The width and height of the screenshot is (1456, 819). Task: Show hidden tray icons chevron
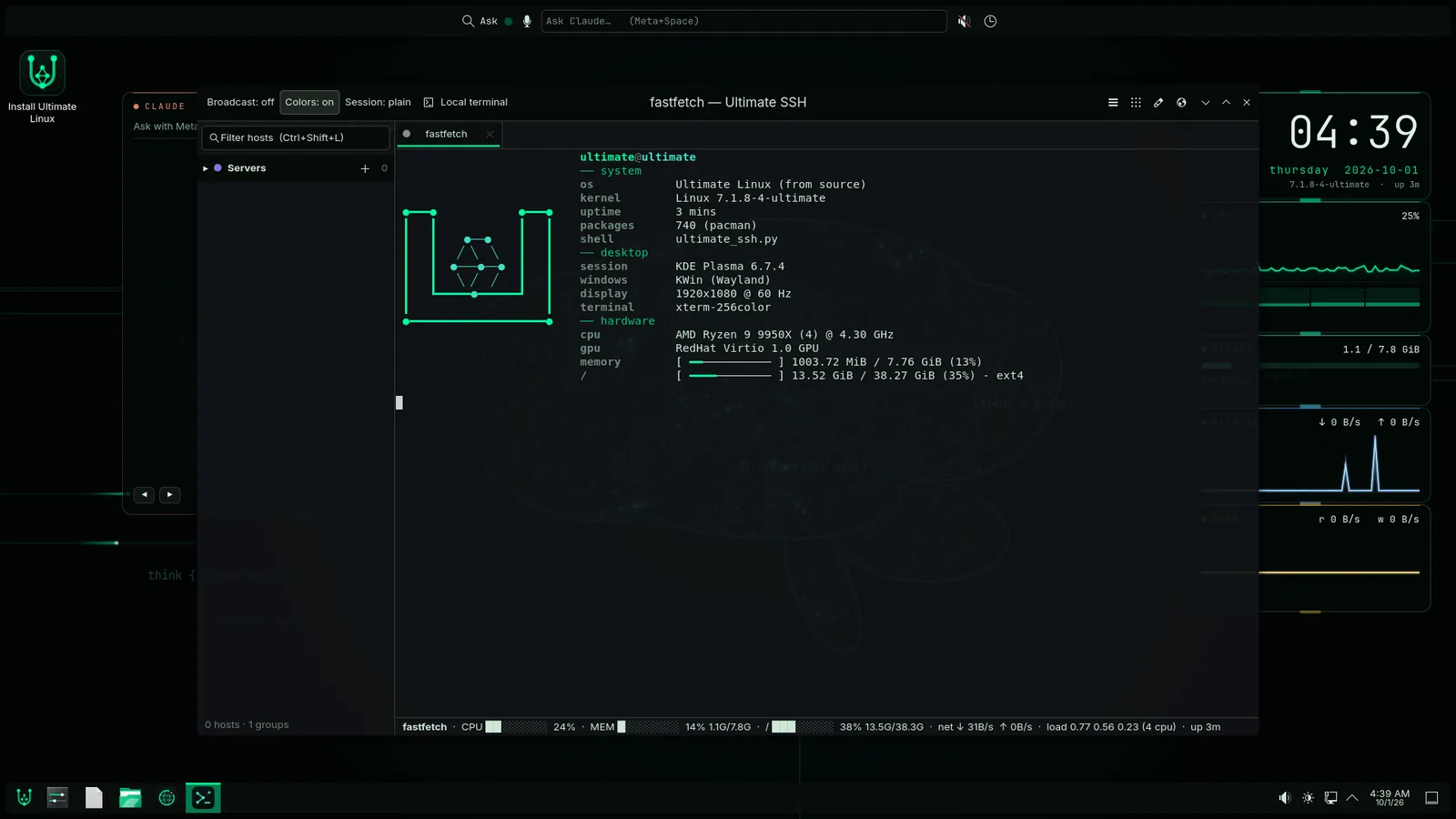[1352, 798]
